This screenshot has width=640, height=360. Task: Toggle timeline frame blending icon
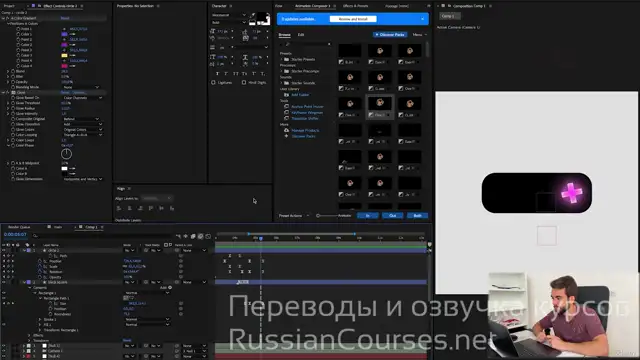[193, 236]
